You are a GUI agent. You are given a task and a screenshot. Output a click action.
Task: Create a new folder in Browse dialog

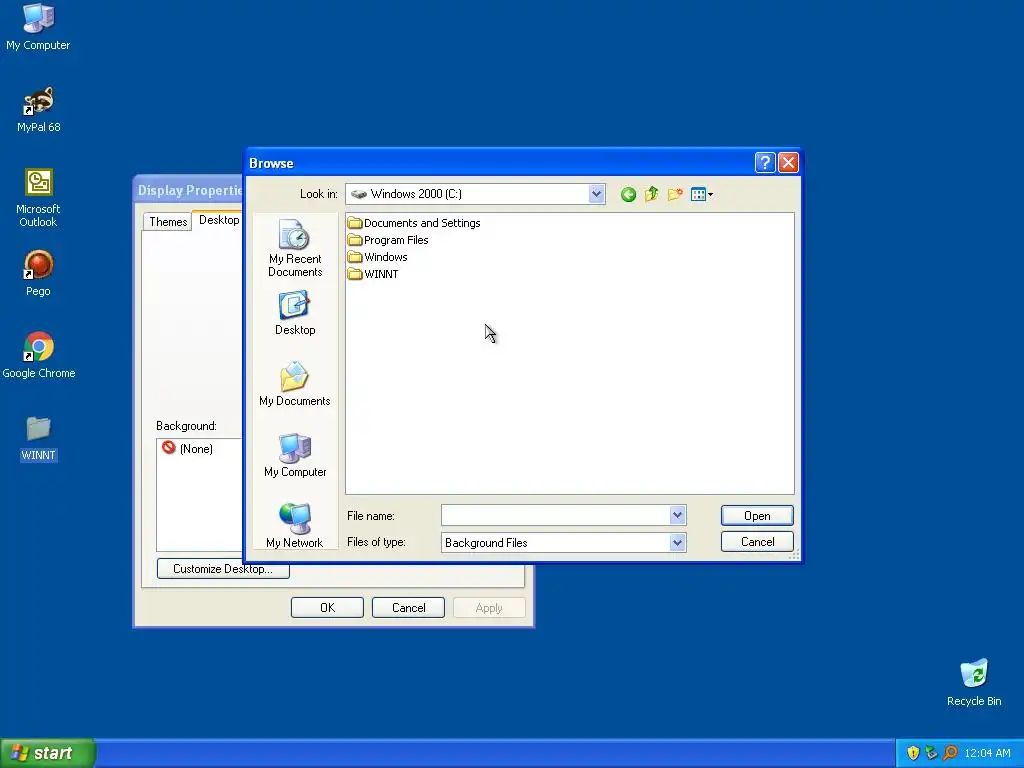pyautogui.click(x=675, y=194)
